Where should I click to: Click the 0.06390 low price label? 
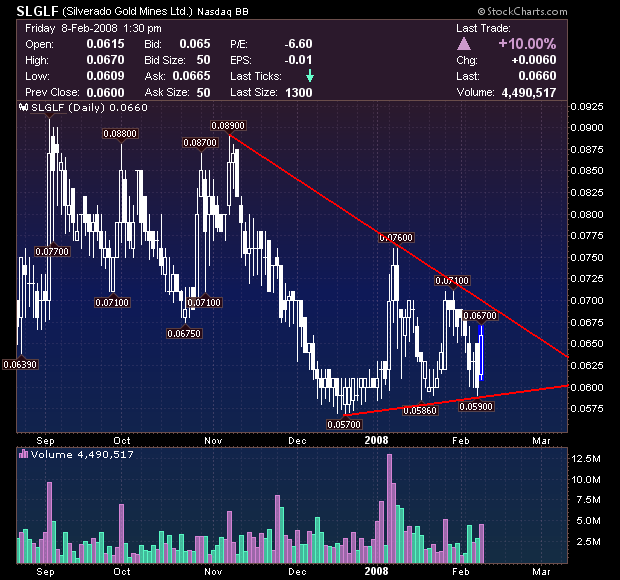(x=21, y=365)
